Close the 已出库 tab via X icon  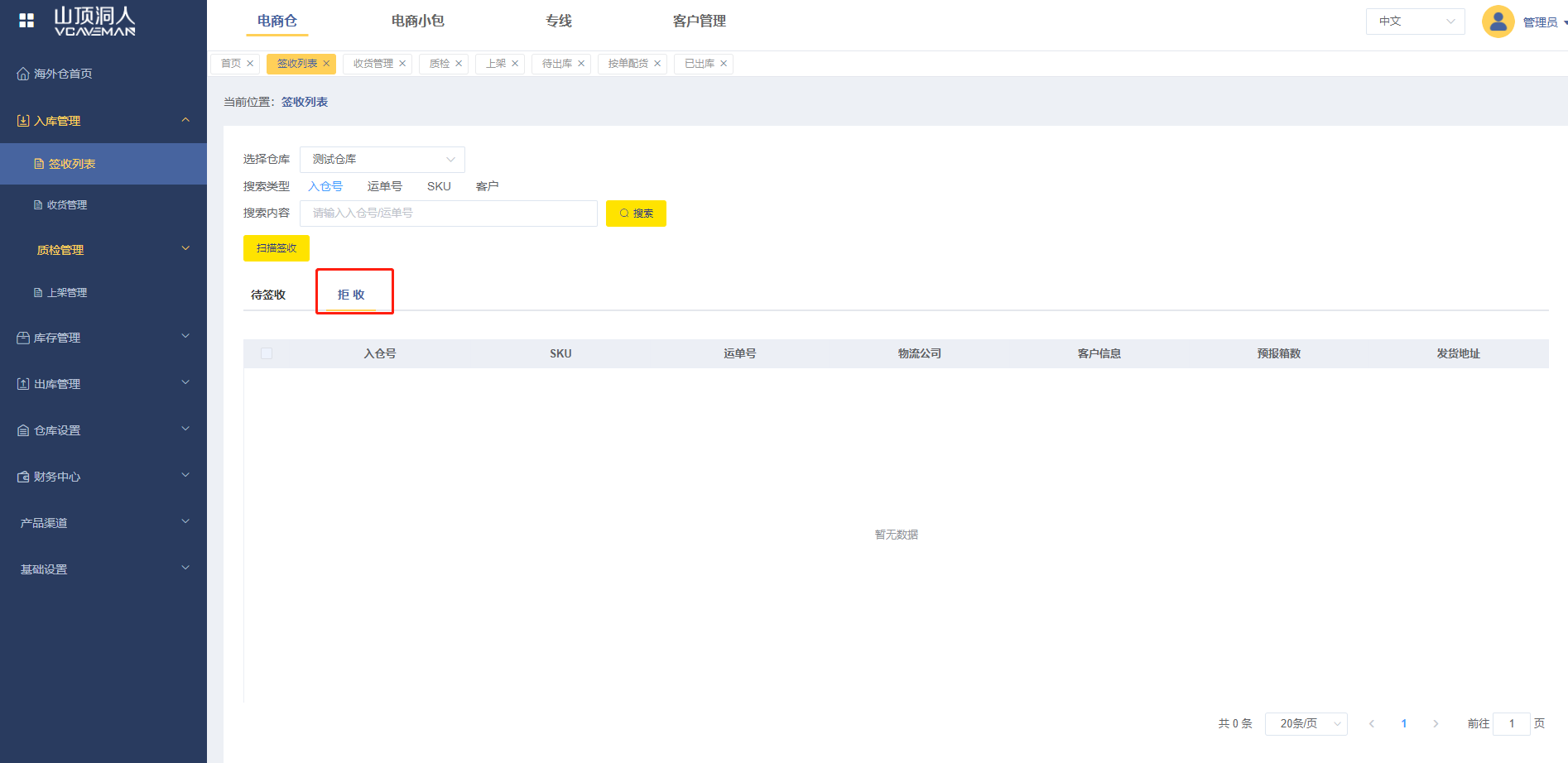pos(724,64)
